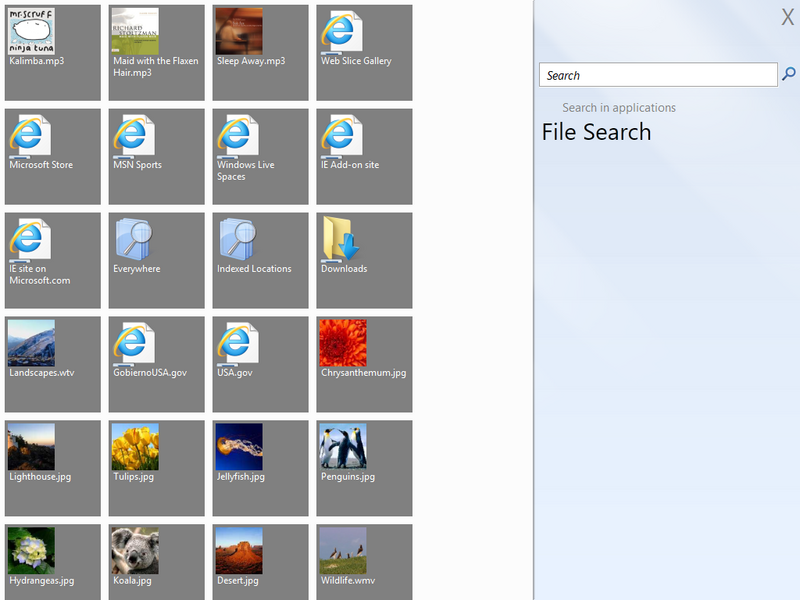The image size is (800, 600).
Task: Open the Indexed Locations search tile
Action: 260,260
